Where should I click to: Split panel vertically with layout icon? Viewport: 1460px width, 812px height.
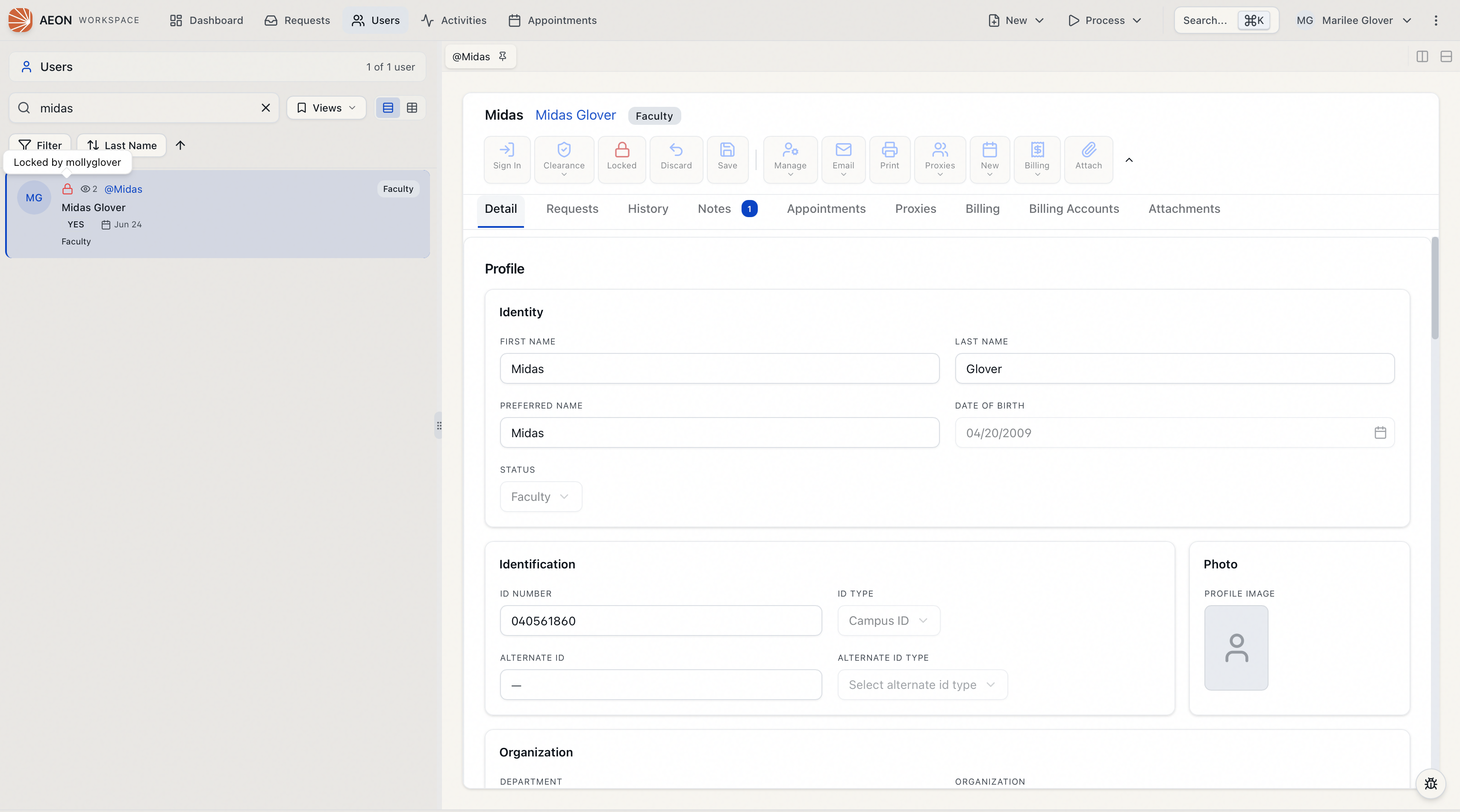[1422, 56]
